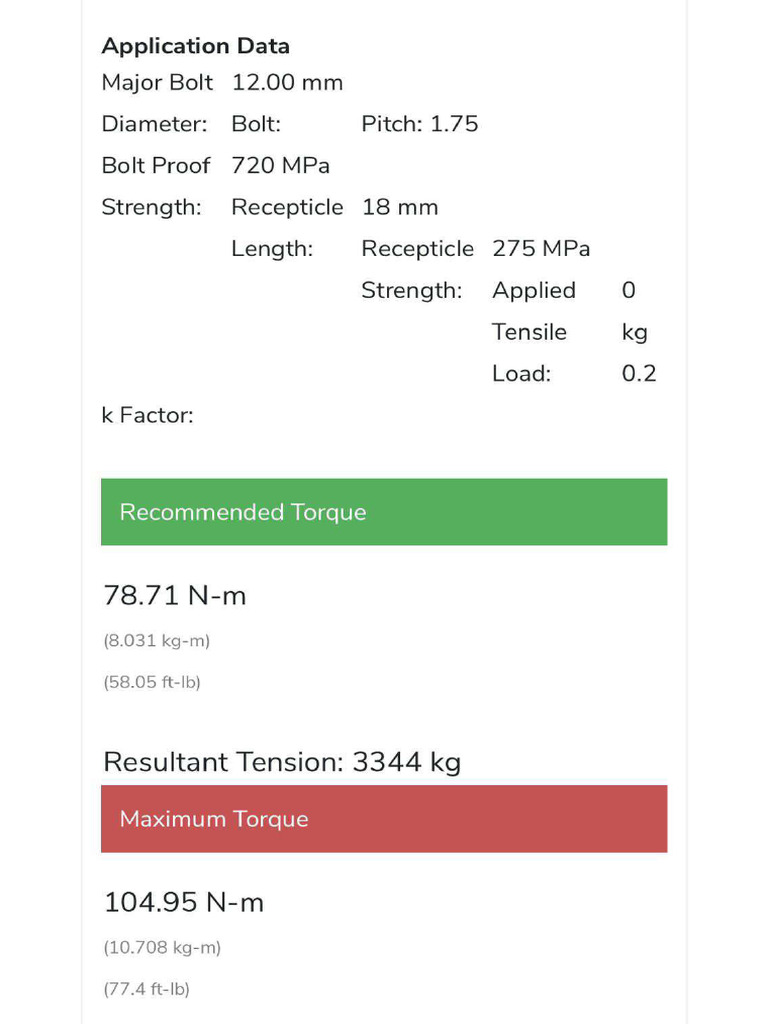Click the 0.2 k factor value
This screenshot has height=1024, width=768.
click(x=639, y=374)
